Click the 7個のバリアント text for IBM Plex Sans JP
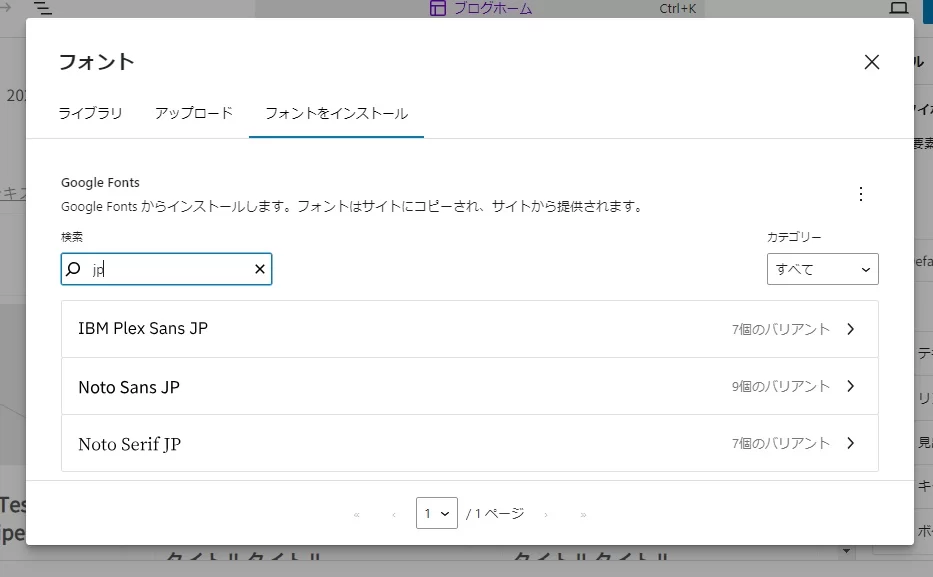Viewport: 933px width, 577px height. pyautogui.click(x=781, y=329)
